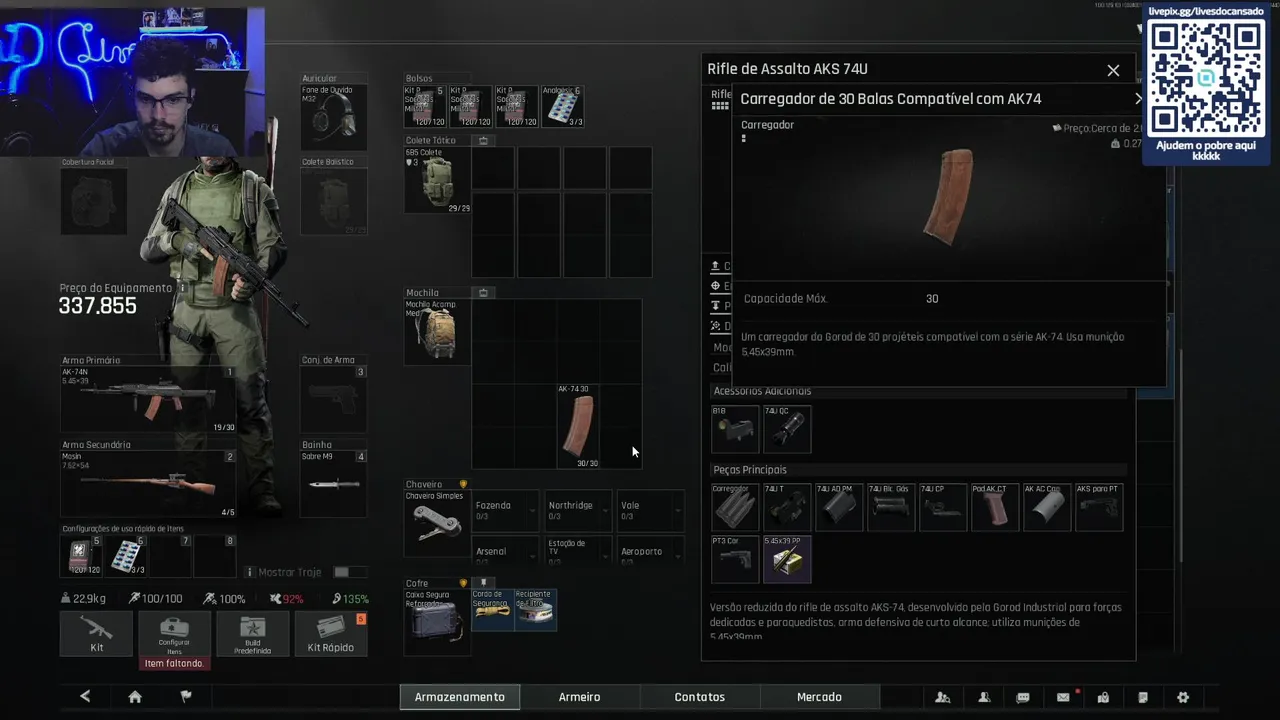The width and height of the screenshot is (1280, 720).
Task: Click the Build Predefinida button
Action: click(x=252, y=633)
